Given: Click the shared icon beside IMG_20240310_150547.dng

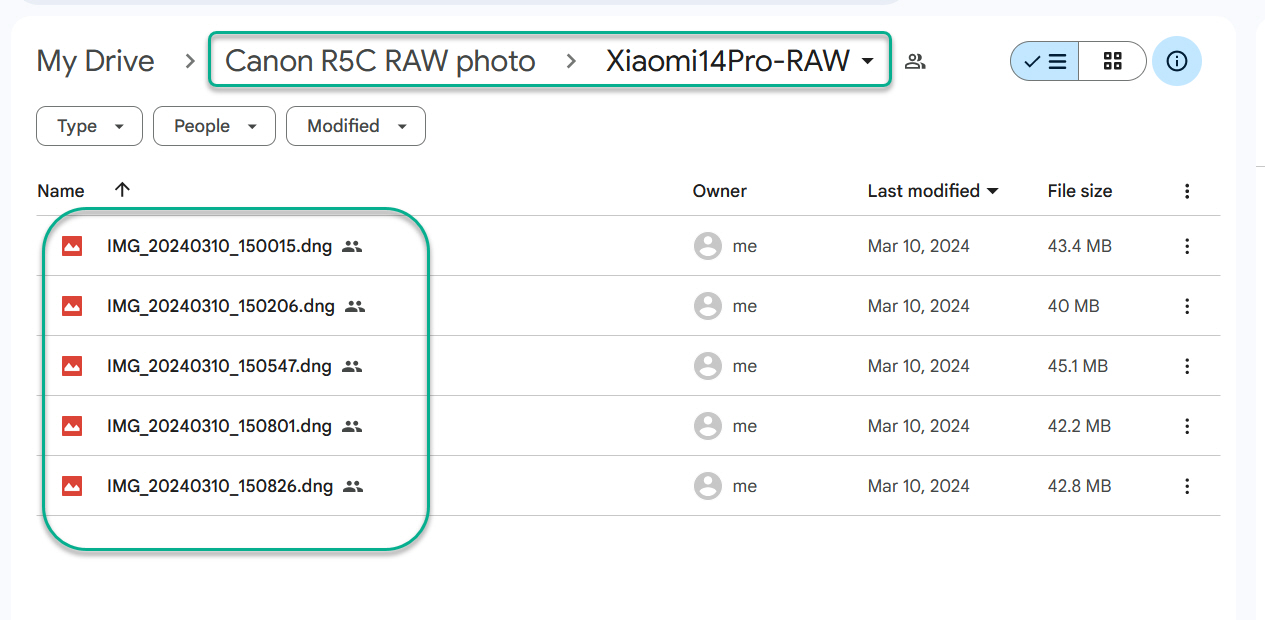Looking at the screenshot, I should point(351,366).
